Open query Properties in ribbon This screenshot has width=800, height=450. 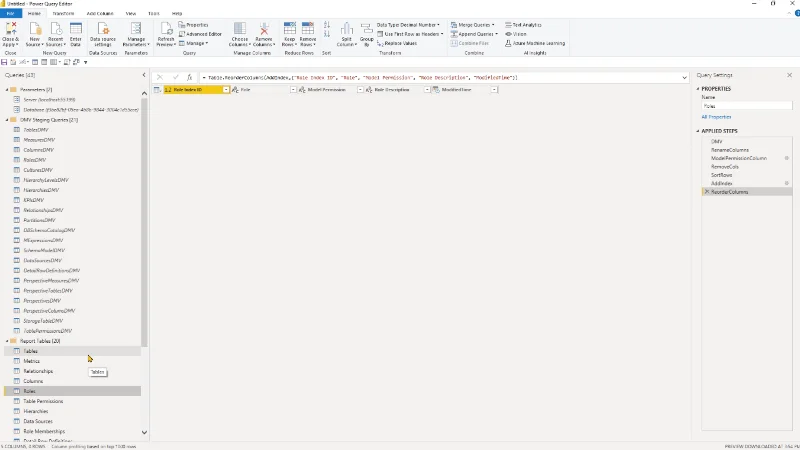point(193,25)
